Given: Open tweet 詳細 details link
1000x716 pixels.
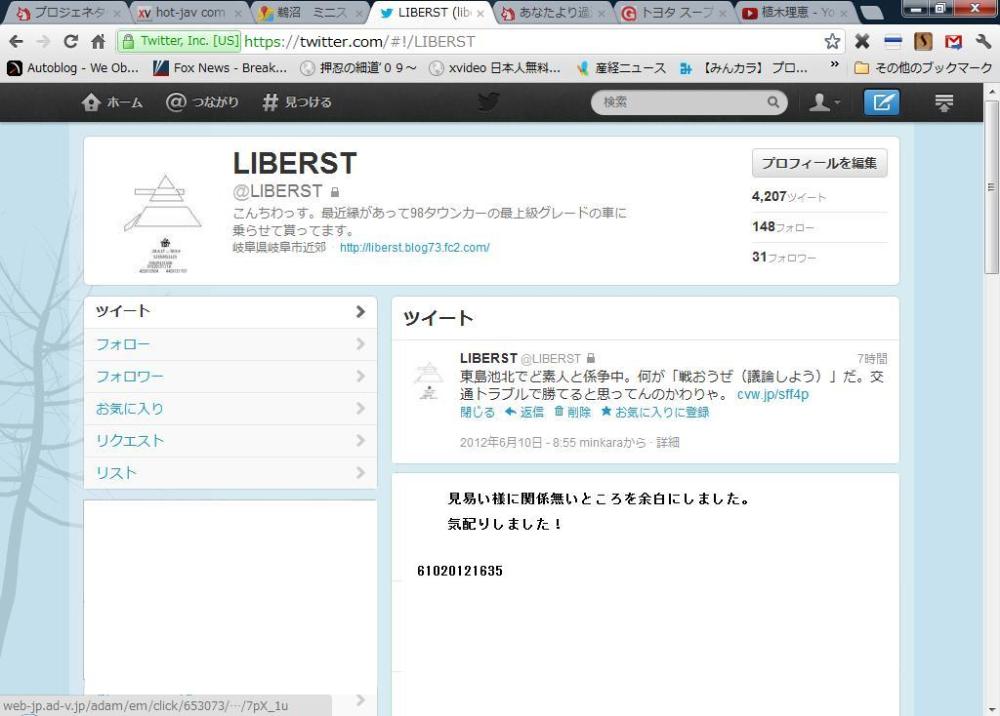Looking at the screenshot, I should tap(667, 442).
